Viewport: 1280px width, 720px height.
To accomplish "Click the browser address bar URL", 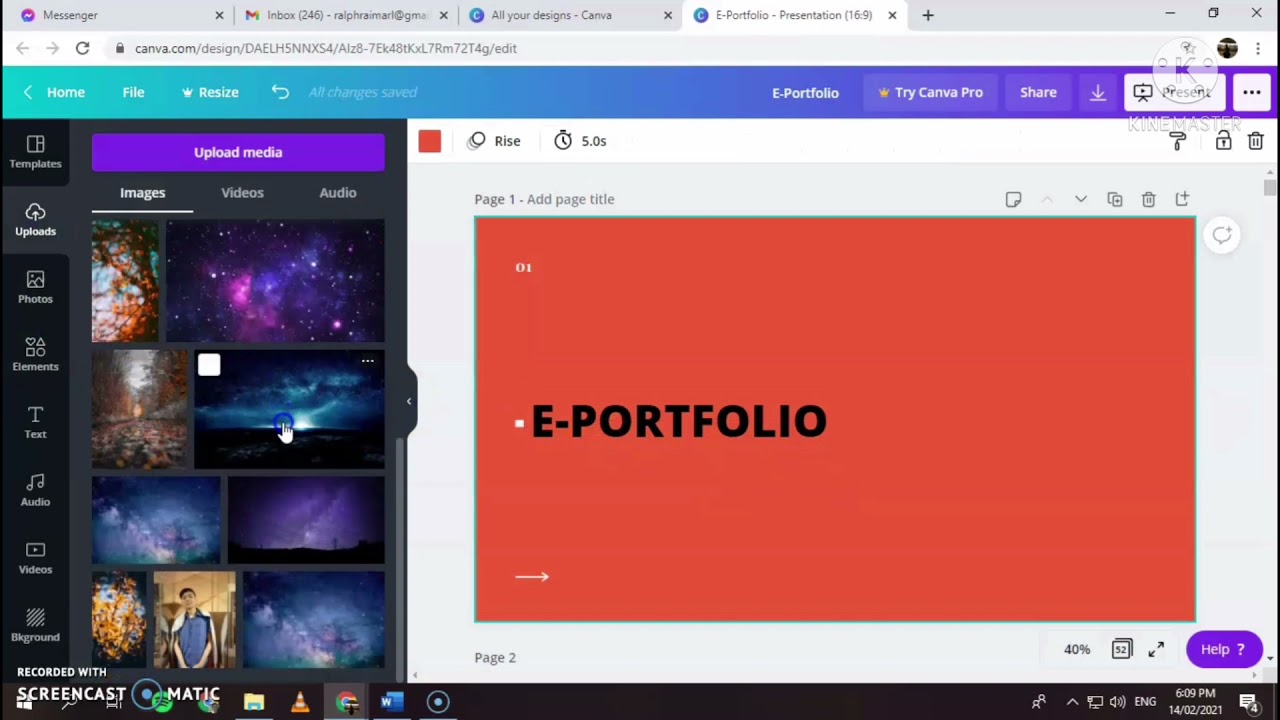I will click(x=326, y=48).
